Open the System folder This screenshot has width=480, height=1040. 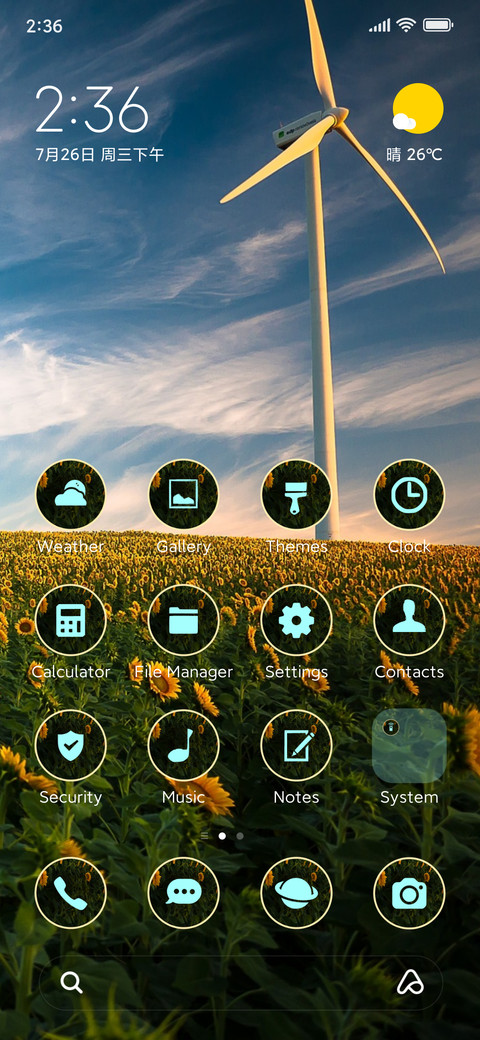[409, 746]
